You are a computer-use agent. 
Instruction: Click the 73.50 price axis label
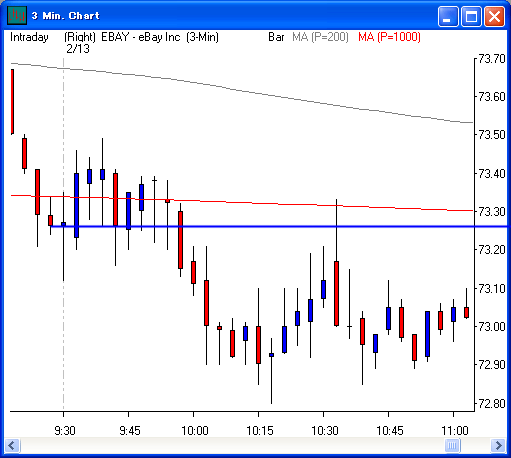pos(492,135)
